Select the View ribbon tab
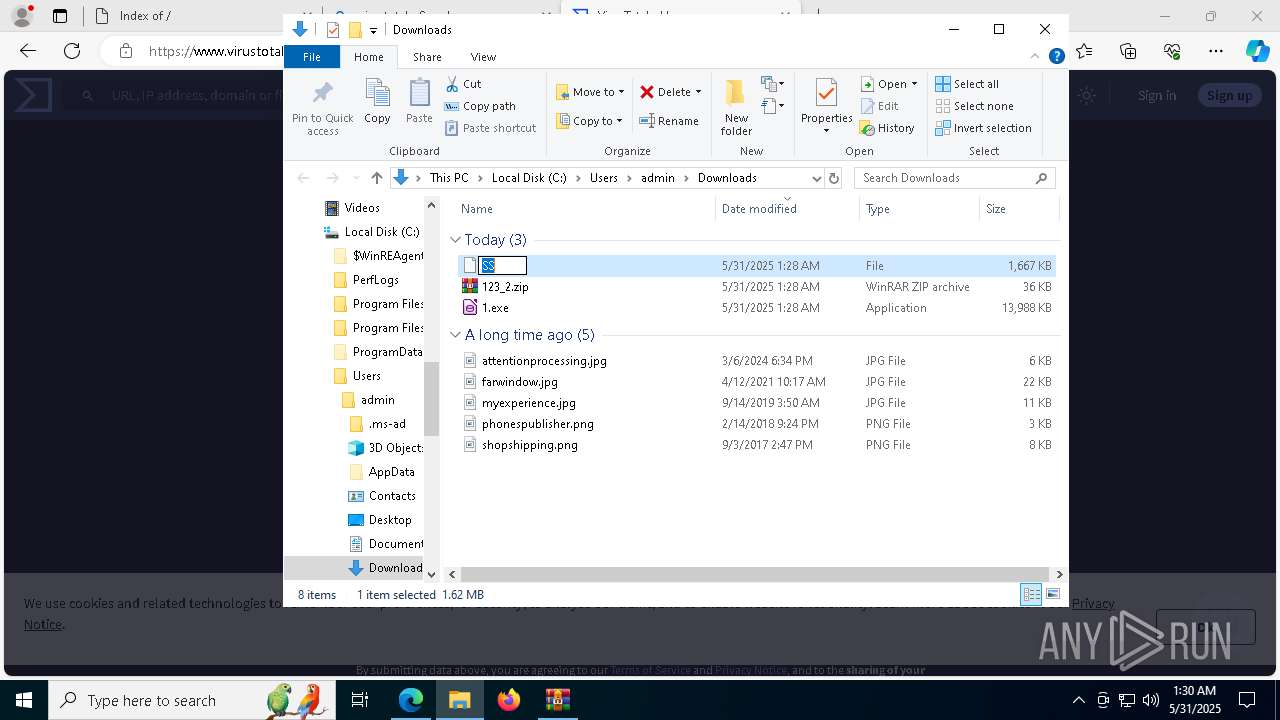 (483, 57)
